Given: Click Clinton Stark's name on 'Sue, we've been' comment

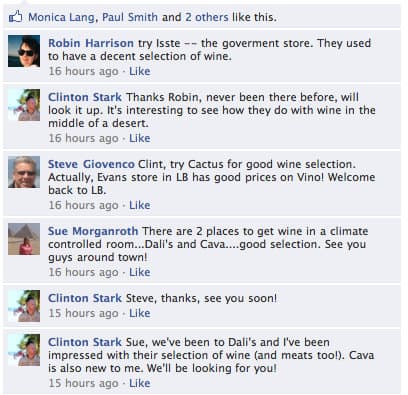Looking at the screenshot, I should click(x=85, y=342).
